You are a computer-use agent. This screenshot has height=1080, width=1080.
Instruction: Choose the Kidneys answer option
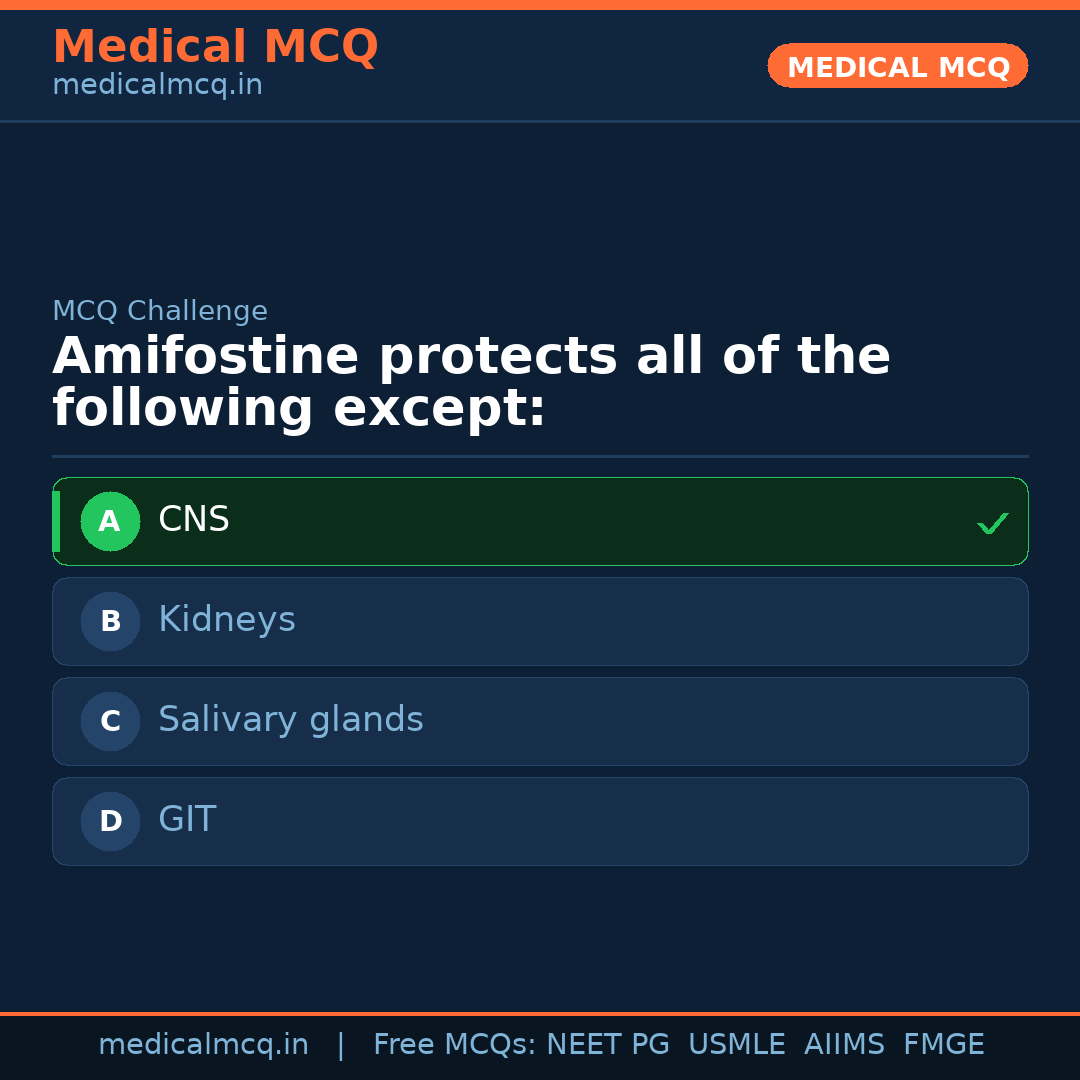(227, 620)
